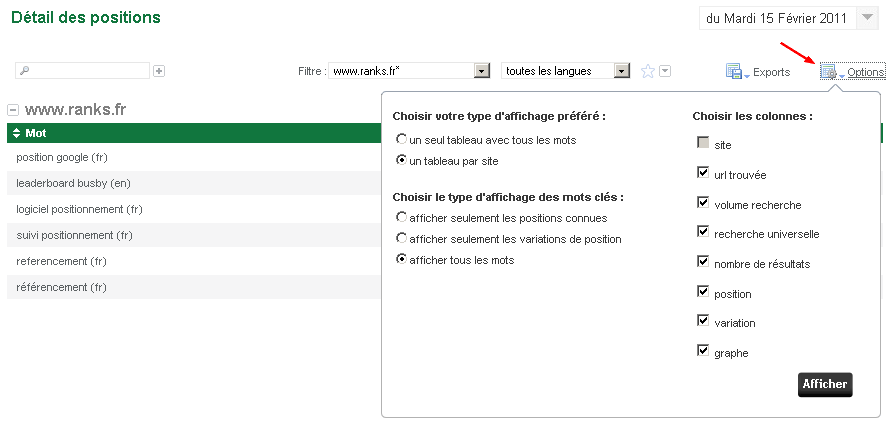The height and width of the screenshot is (421, 893).
Task: Click the Afficher button
Action: [825, 384]
